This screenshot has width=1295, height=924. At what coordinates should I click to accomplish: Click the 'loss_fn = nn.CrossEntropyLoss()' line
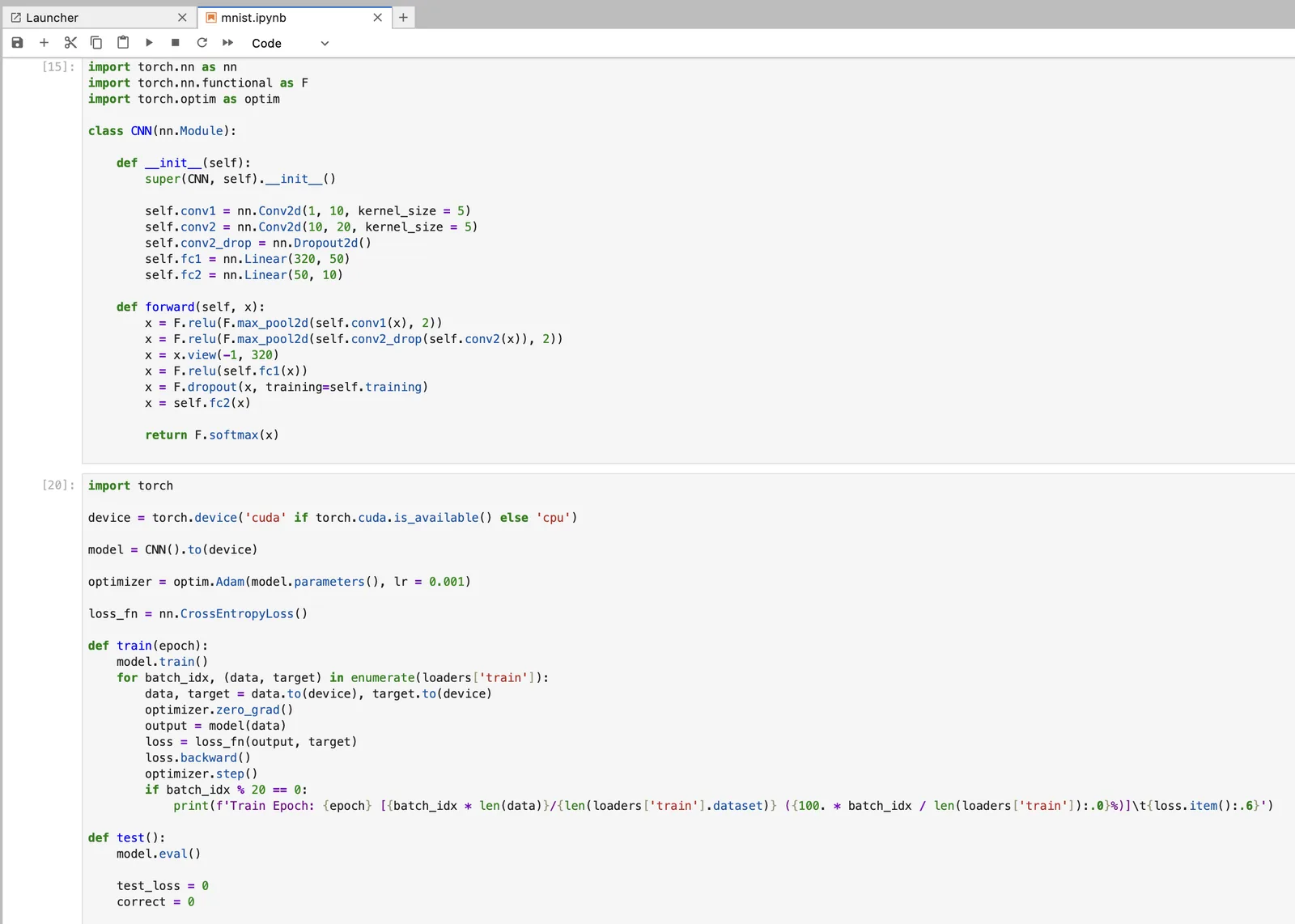click(x=197, y=614)
